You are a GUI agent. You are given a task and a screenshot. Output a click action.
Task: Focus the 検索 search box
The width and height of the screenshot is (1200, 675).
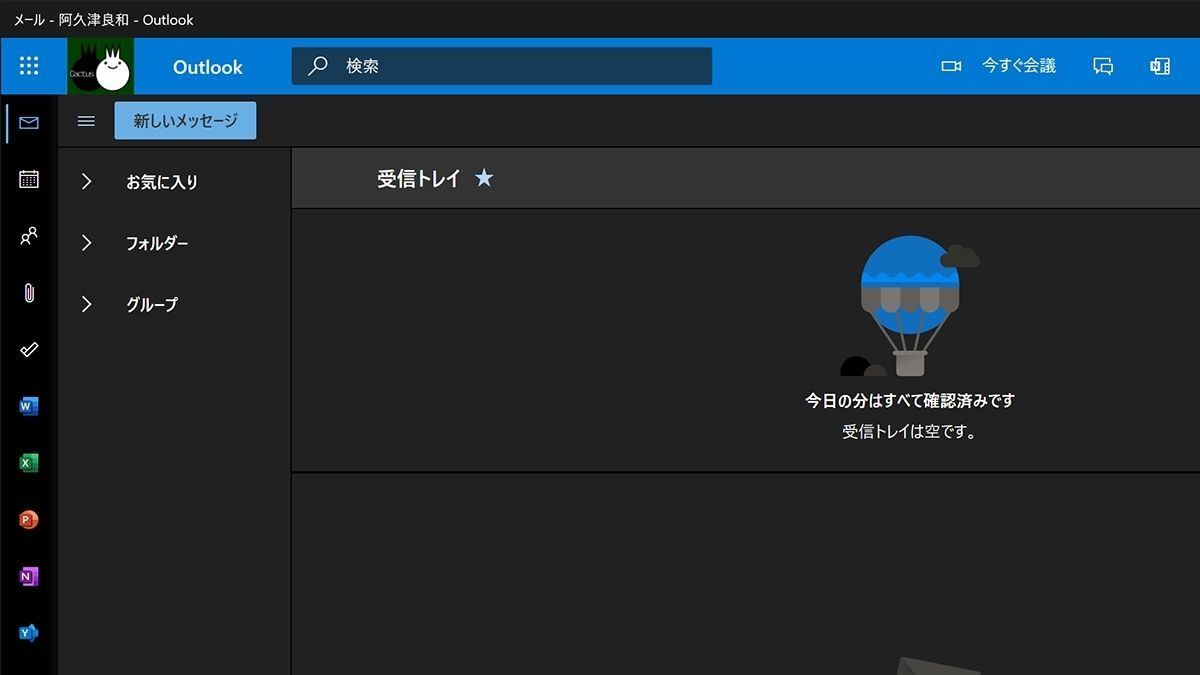[502, 66]
